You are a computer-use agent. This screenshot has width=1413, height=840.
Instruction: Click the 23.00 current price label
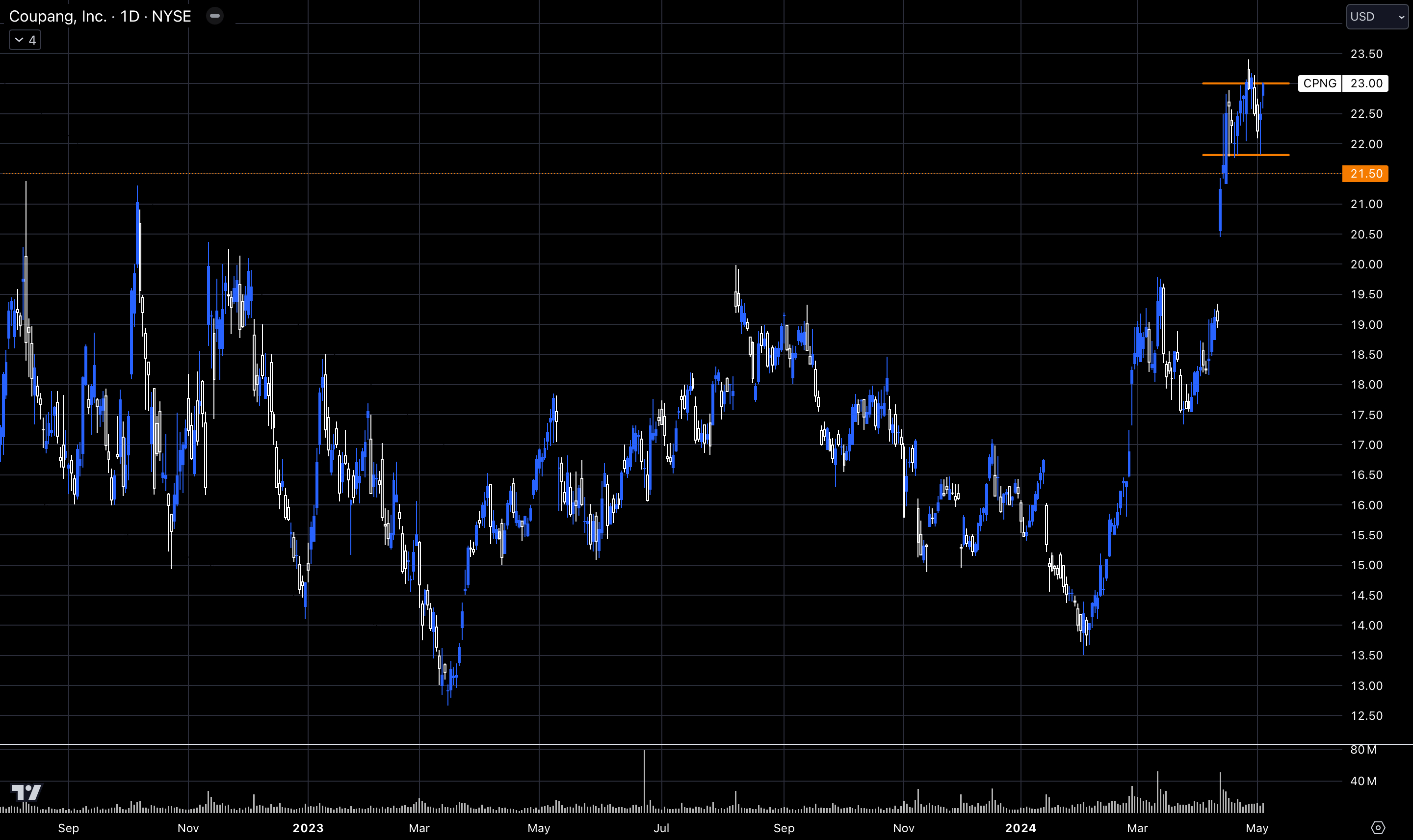click(1366, 83)
